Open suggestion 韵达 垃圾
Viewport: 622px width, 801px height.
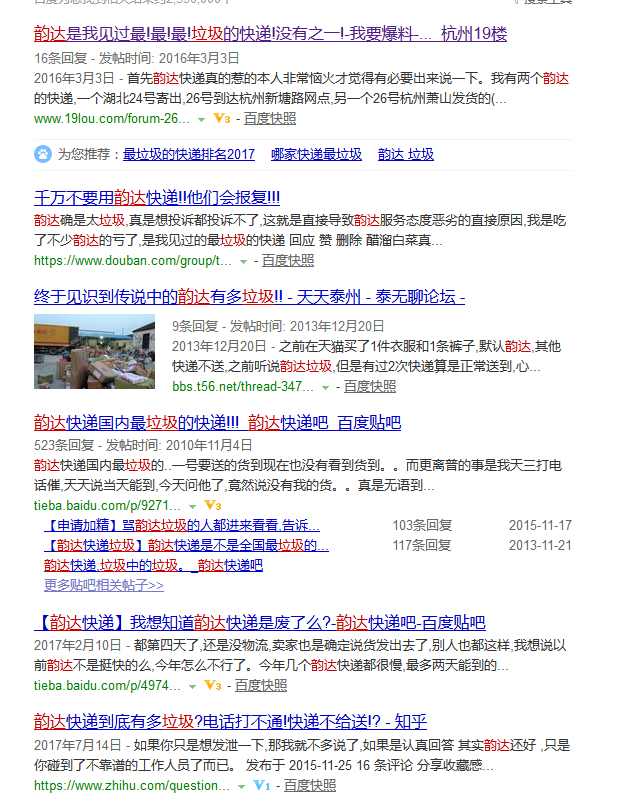tap(406, 154)
